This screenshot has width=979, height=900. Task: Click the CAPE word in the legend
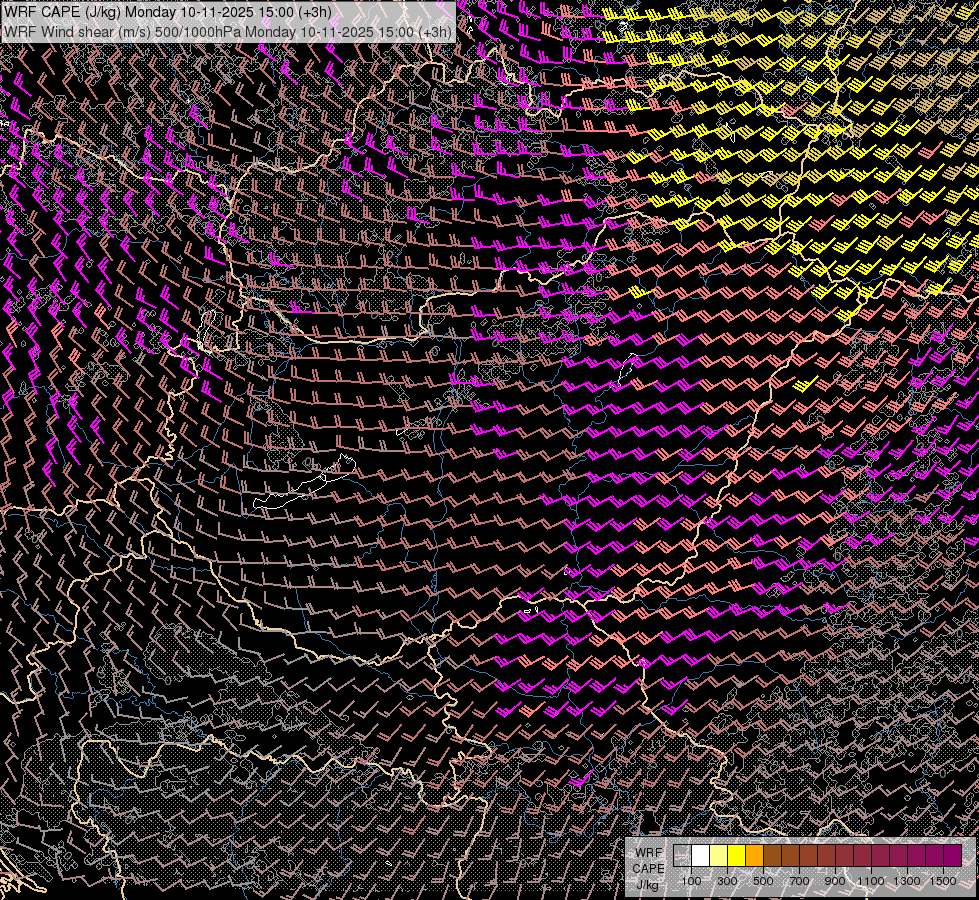[x=648, y=868]
